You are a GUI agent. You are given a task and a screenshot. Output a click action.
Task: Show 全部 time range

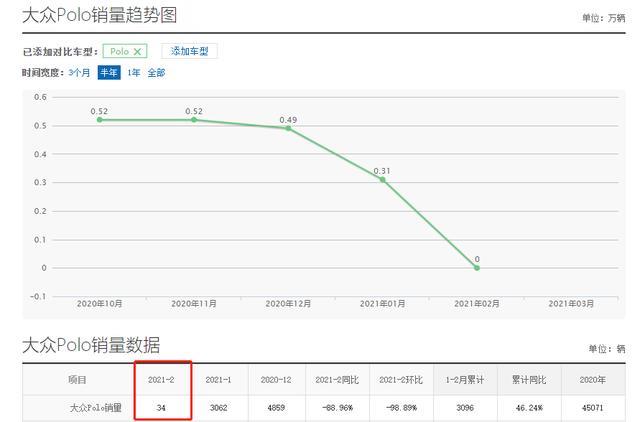[156, 73]
